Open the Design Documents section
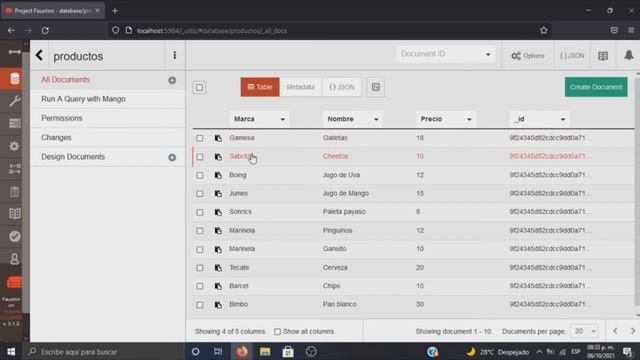Screen dimensions: 640x360 (73, 157)
